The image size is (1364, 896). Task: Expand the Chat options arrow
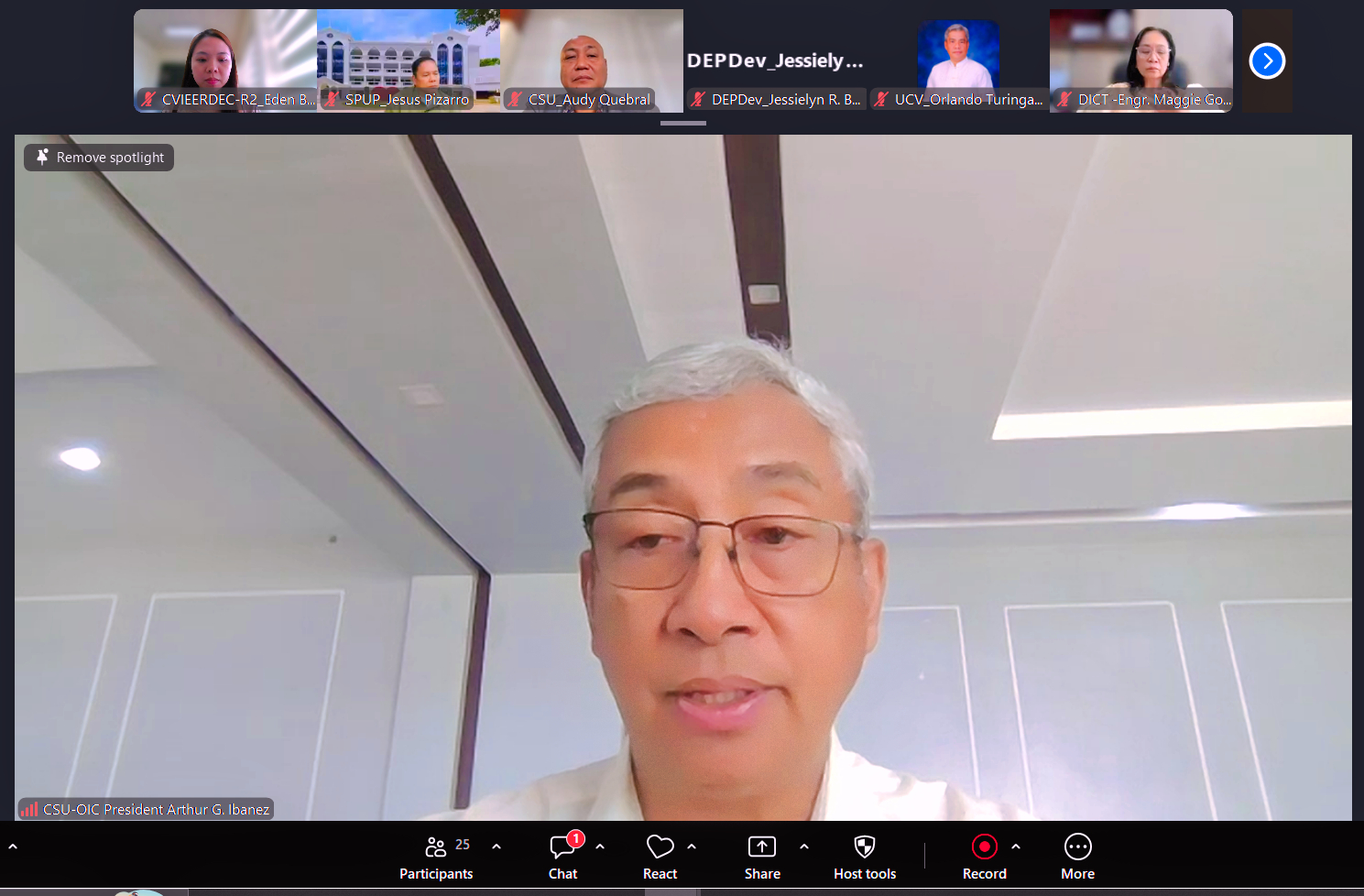tap(600, 847)
